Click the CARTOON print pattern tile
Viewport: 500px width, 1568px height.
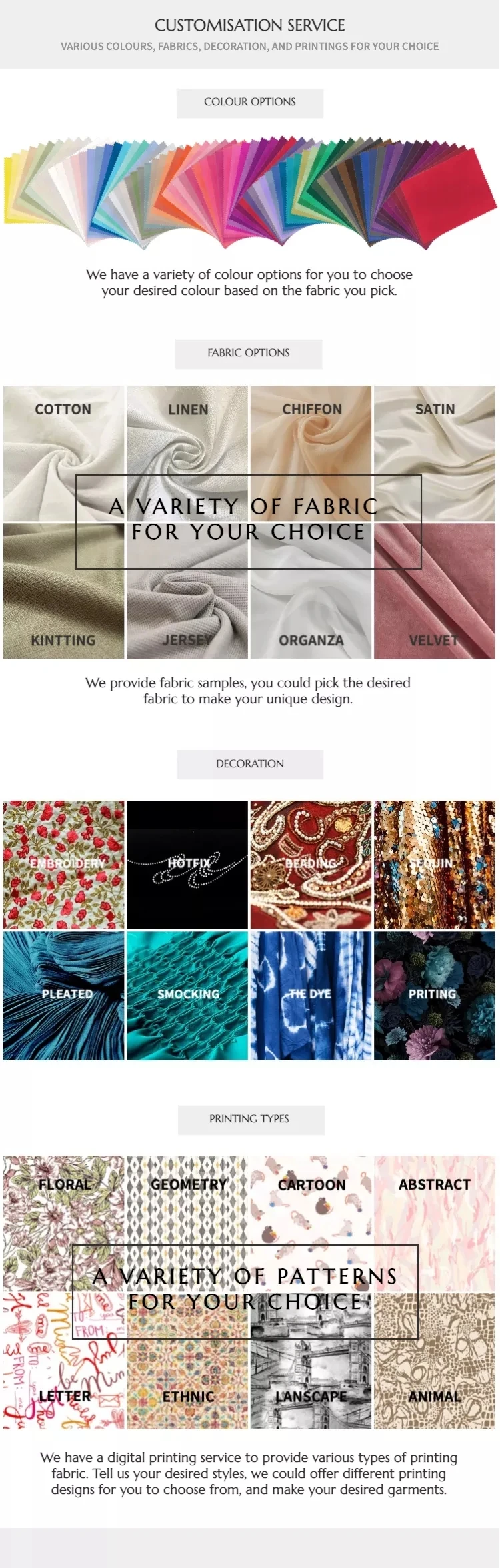click(311, 1224)
